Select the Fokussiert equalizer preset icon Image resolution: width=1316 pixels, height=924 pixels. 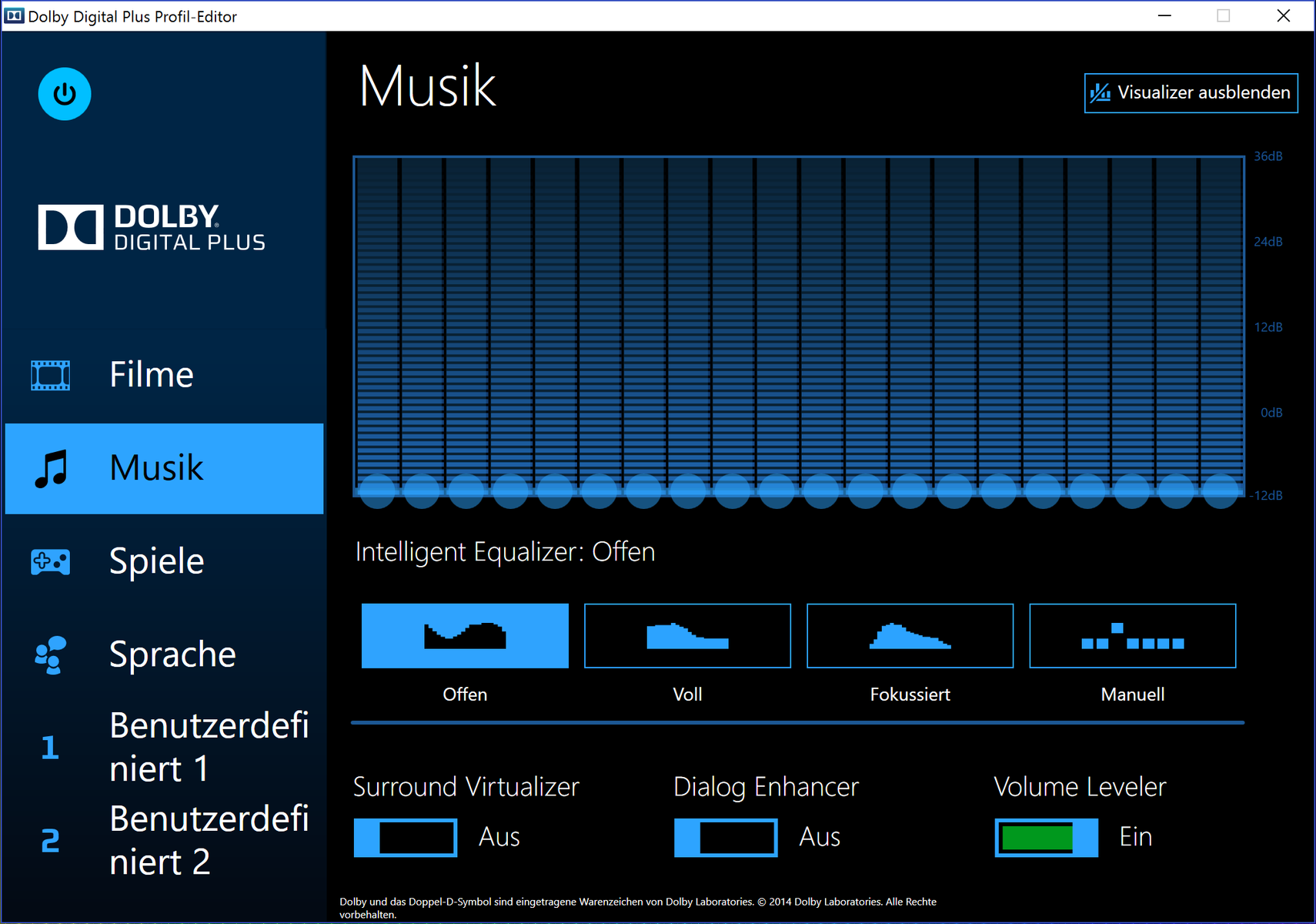pos(910,636)
